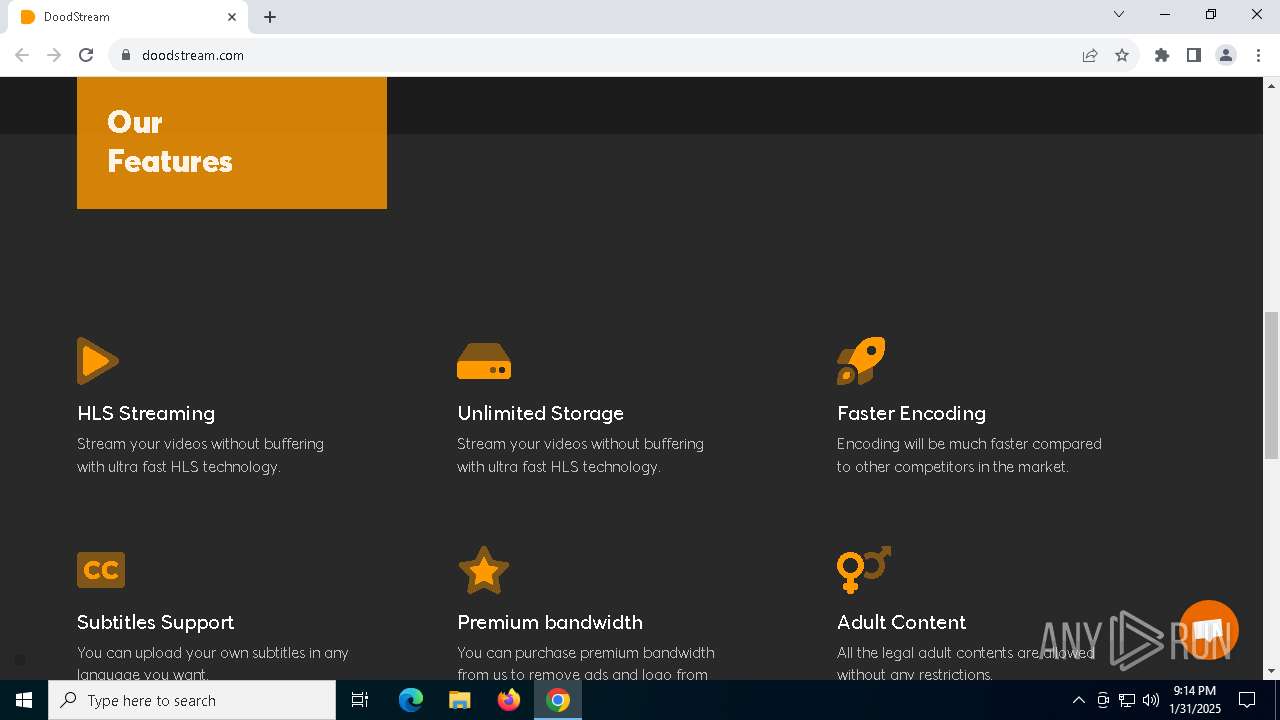
Task: Open the volume control in system tray
Action: pyautogui.click(x=1150, y=700)
